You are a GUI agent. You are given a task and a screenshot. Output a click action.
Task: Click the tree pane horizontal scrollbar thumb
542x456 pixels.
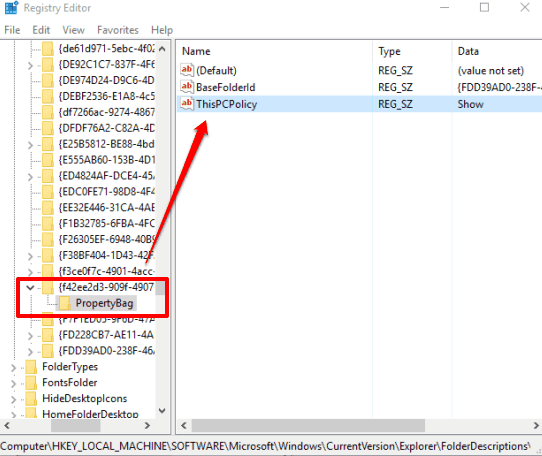click(x=76, y=426)
